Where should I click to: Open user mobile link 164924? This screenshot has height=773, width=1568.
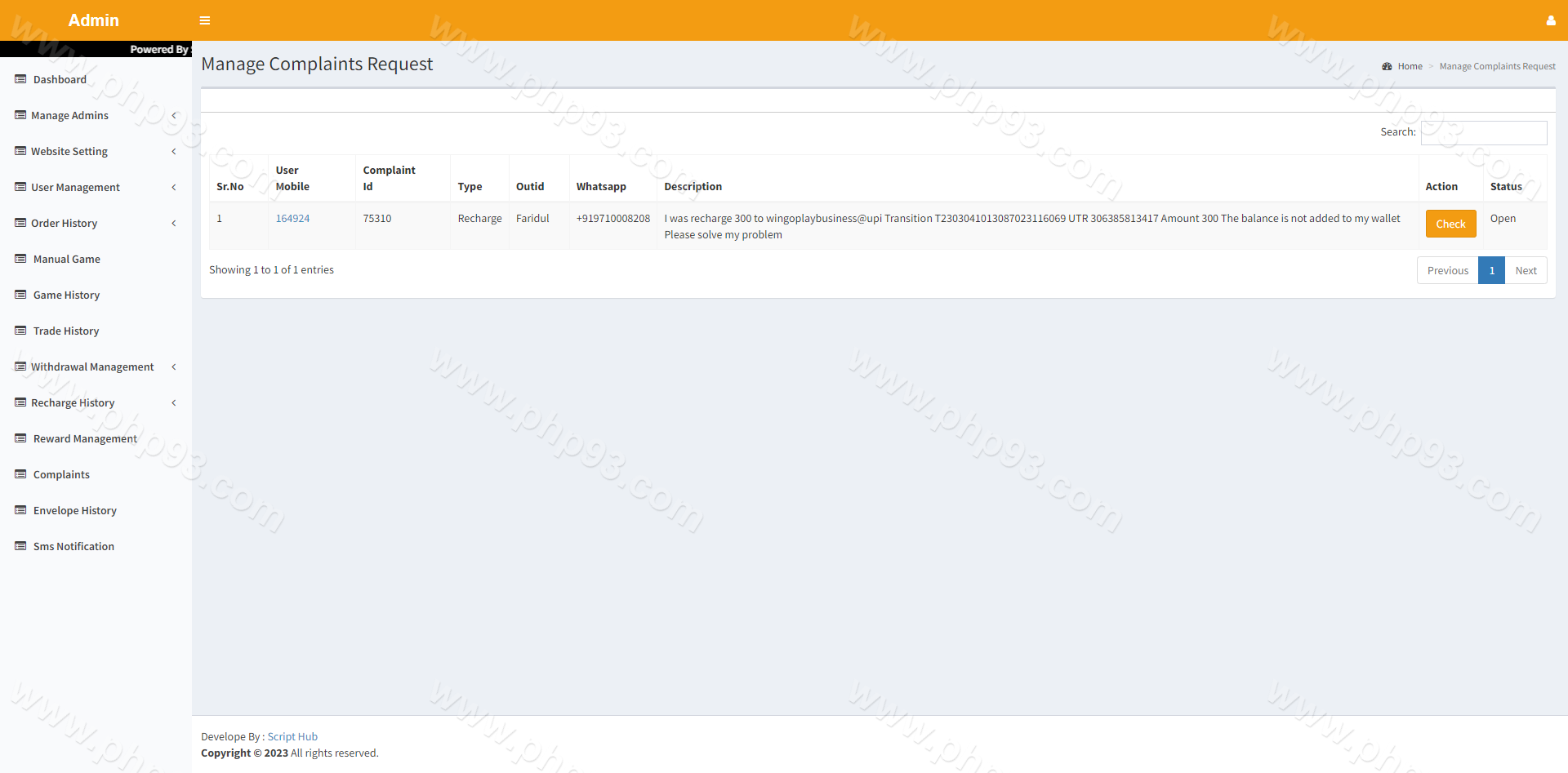click(292, 218)
